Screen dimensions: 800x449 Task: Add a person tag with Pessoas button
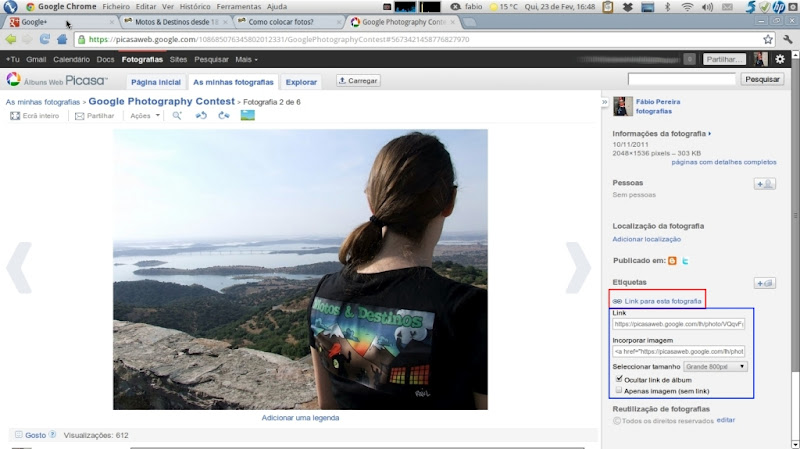764,184
